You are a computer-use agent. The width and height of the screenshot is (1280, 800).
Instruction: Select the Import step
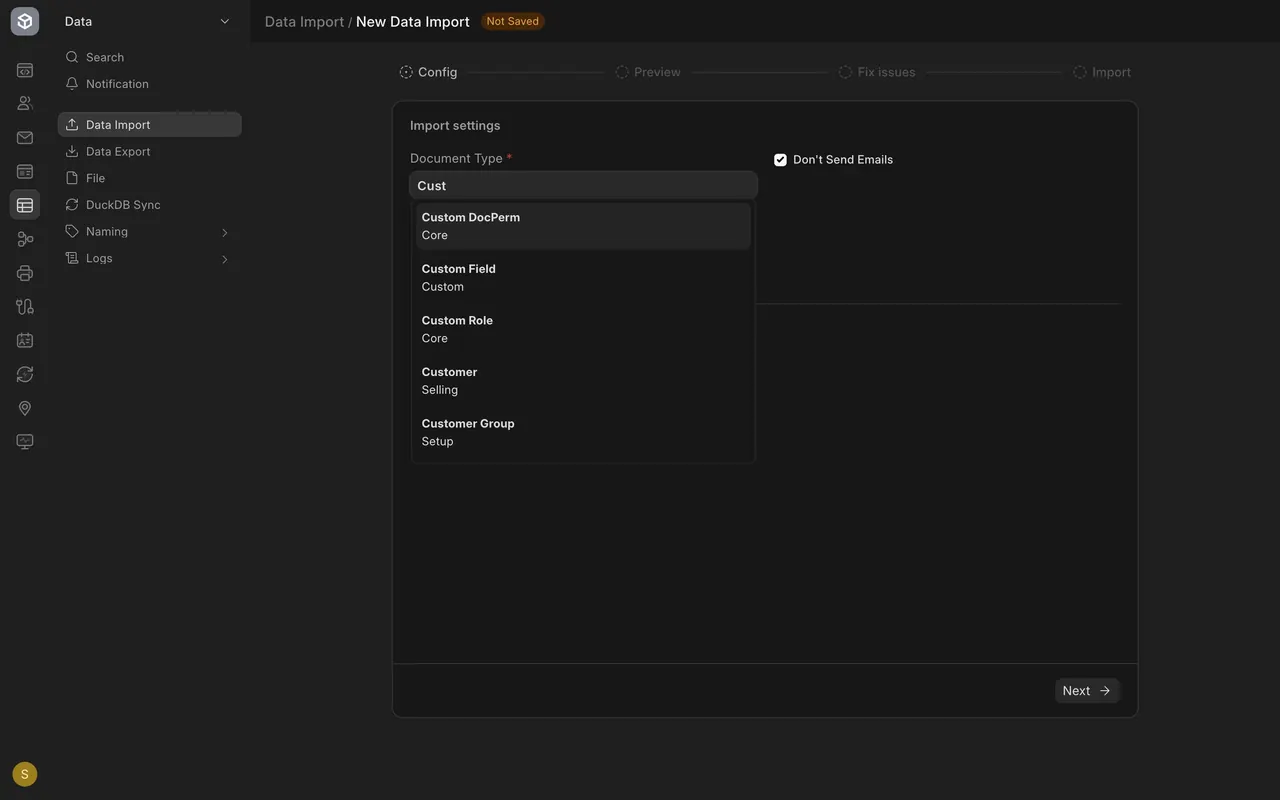1102,72
